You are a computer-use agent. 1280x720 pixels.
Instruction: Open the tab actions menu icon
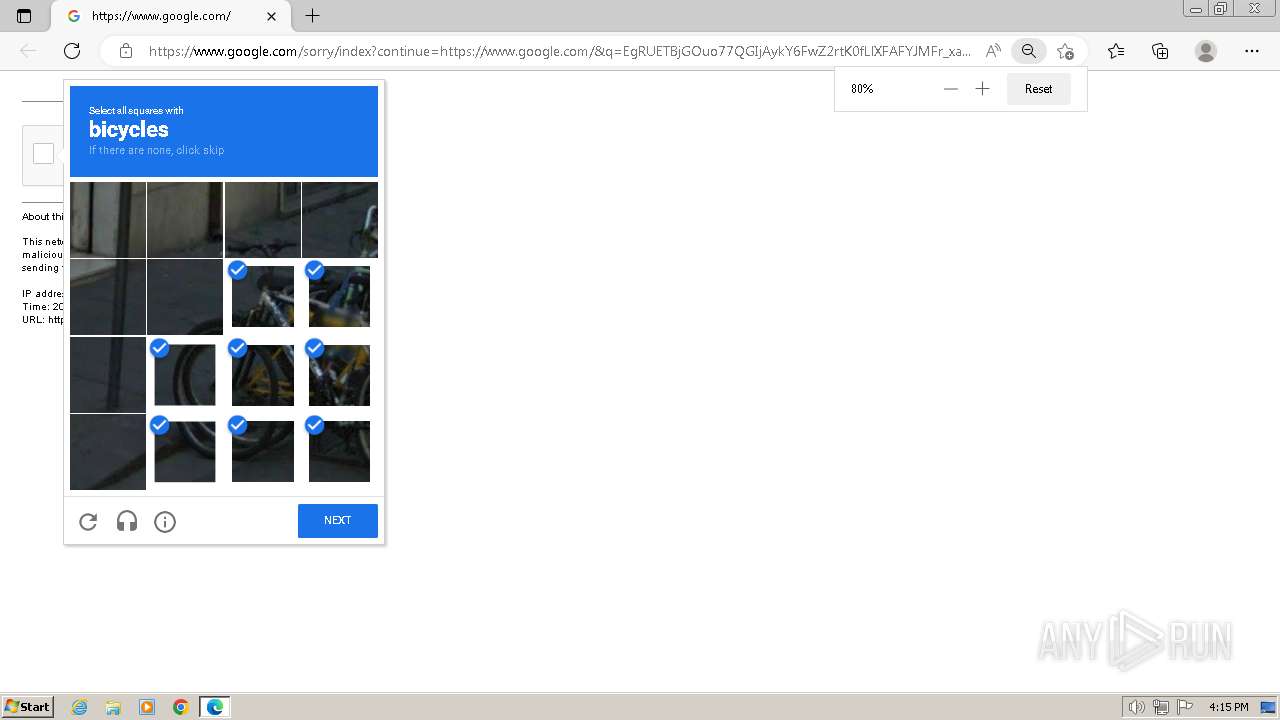(x=24, y=16)
